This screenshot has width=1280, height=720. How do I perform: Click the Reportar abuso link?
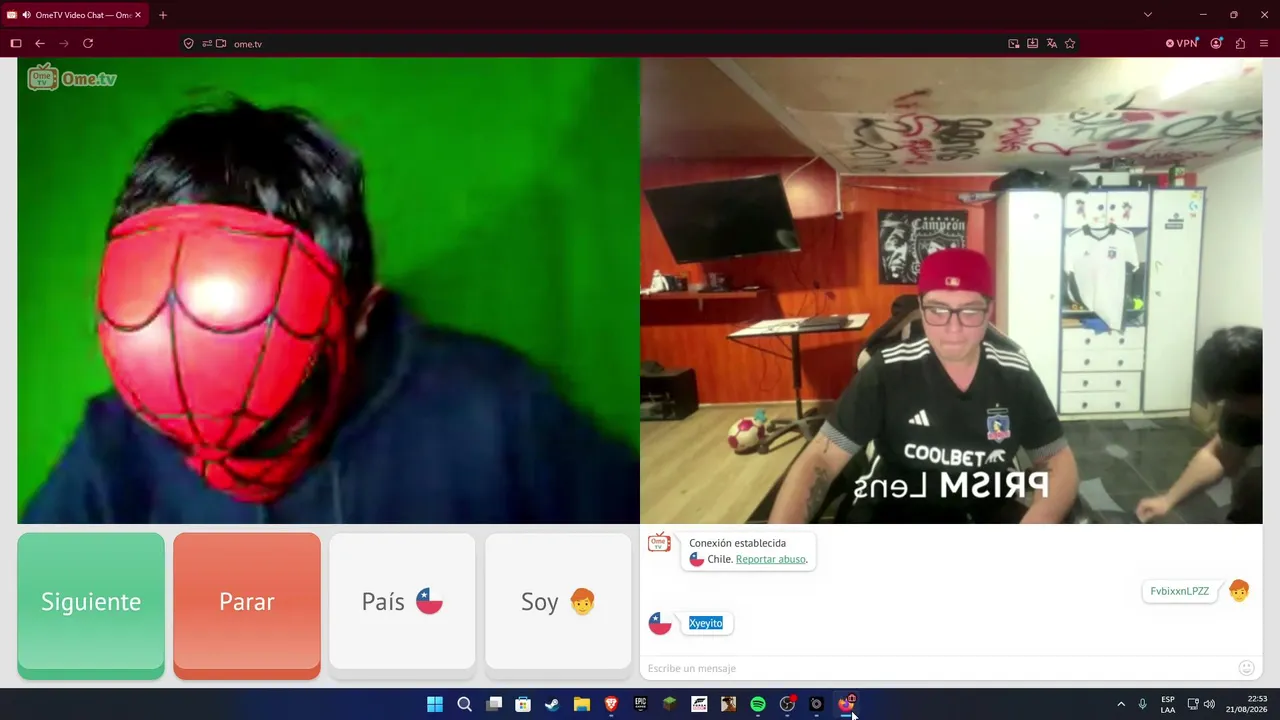coord(770,559)
